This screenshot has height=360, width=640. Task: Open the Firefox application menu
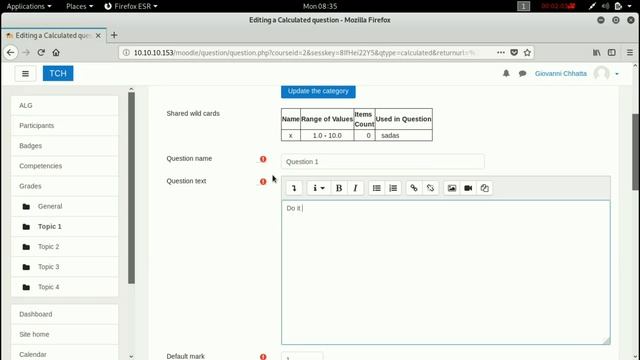point(630,52)
